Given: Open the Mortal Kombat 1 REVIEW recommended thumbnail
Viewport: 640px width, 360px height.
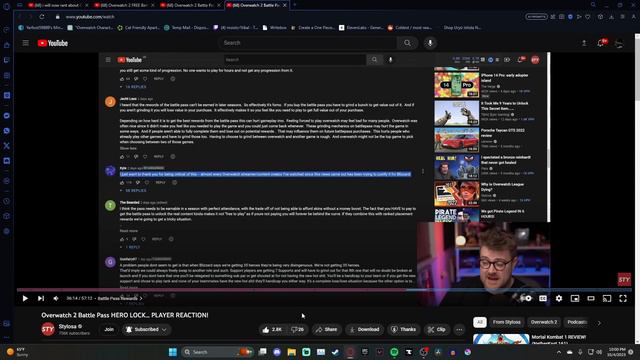Looking at the screenshot, I should (x=501, y=339).
